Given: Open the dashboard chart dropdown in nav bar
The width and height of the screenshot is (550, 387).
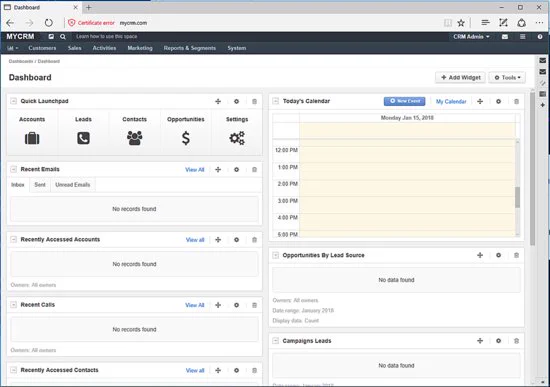Looking at the screenshot, I should pos(13,48).
